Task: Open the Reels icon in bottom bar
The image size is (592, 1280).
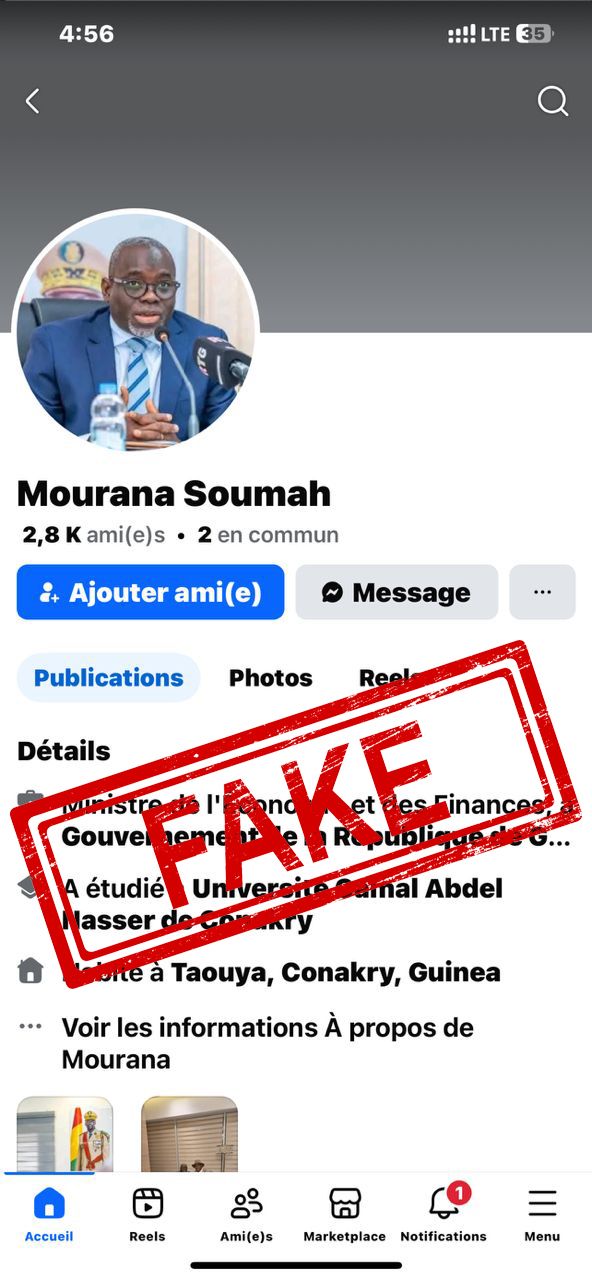Action: [x=147, y=1214]
